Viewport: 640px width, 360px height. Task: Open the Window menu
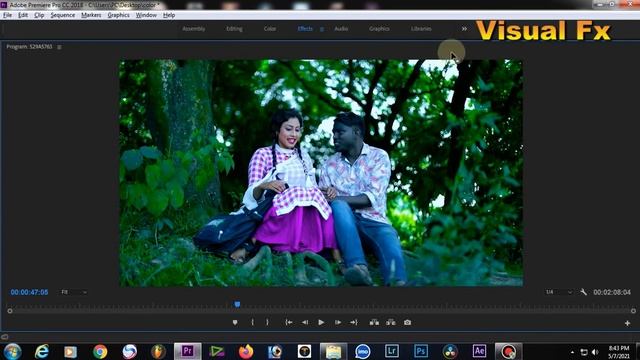pos(146,15)
